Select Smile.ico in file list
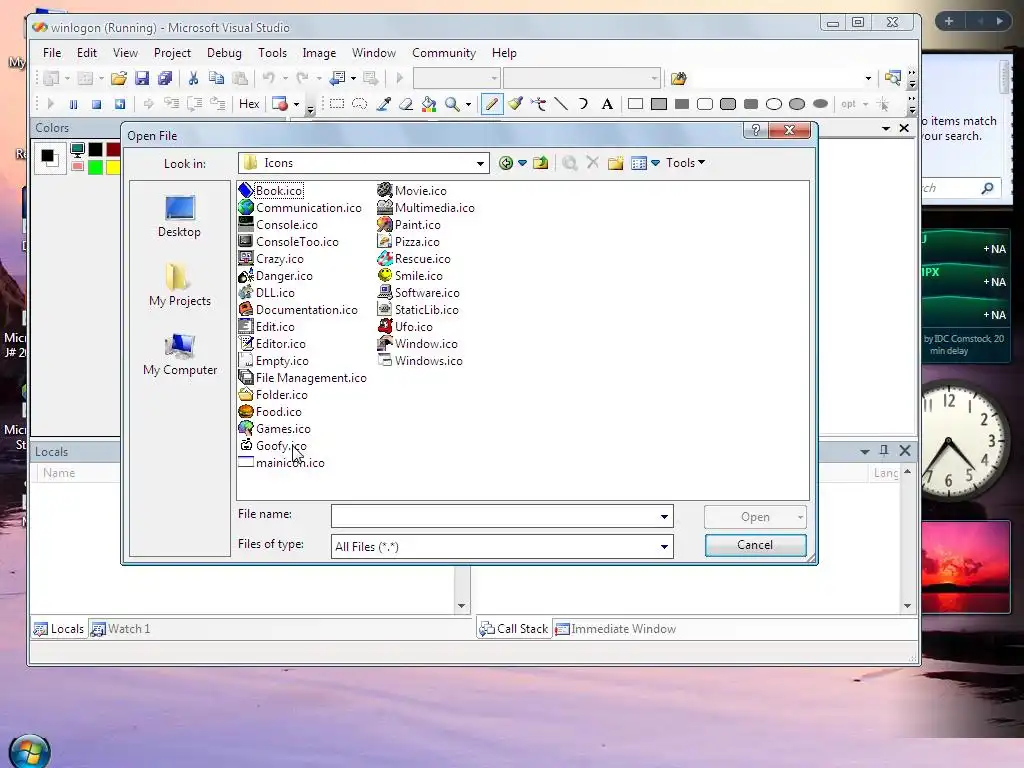The width and height of the screenshot is (1024, 768). point(411,276)
